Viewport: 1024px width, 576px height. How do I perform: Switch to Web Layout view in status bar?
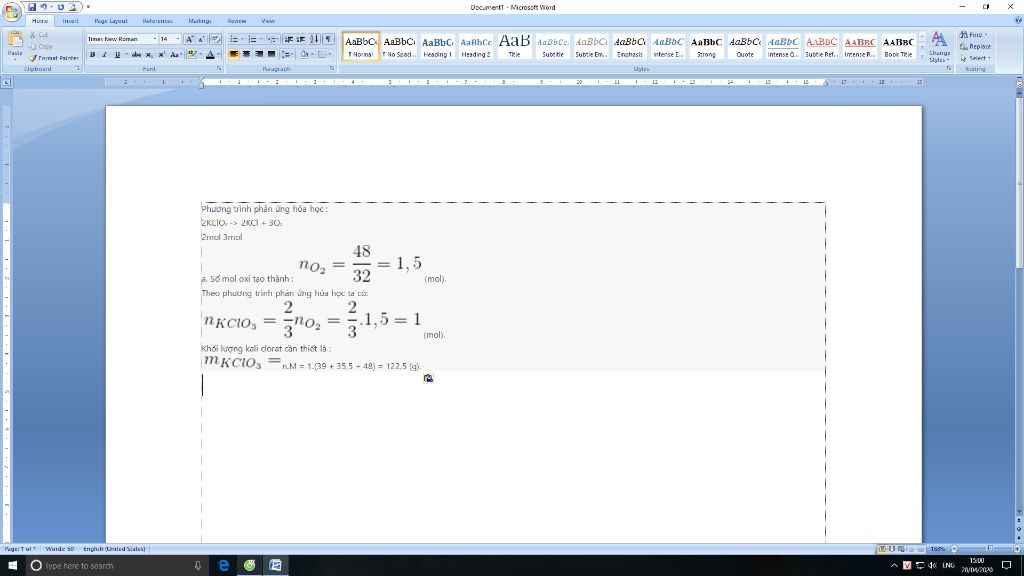point(901,549)
